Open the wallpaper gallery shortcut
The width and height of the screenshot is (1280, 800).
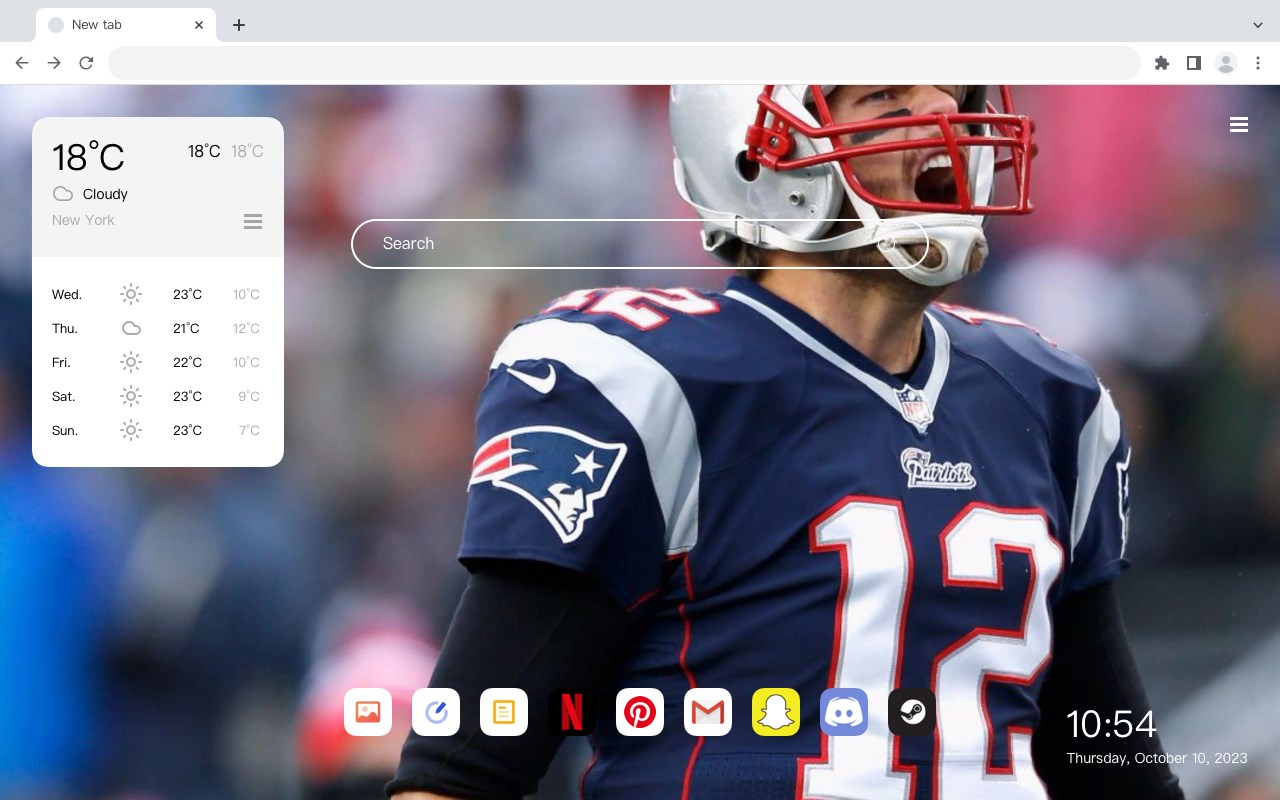368,712
